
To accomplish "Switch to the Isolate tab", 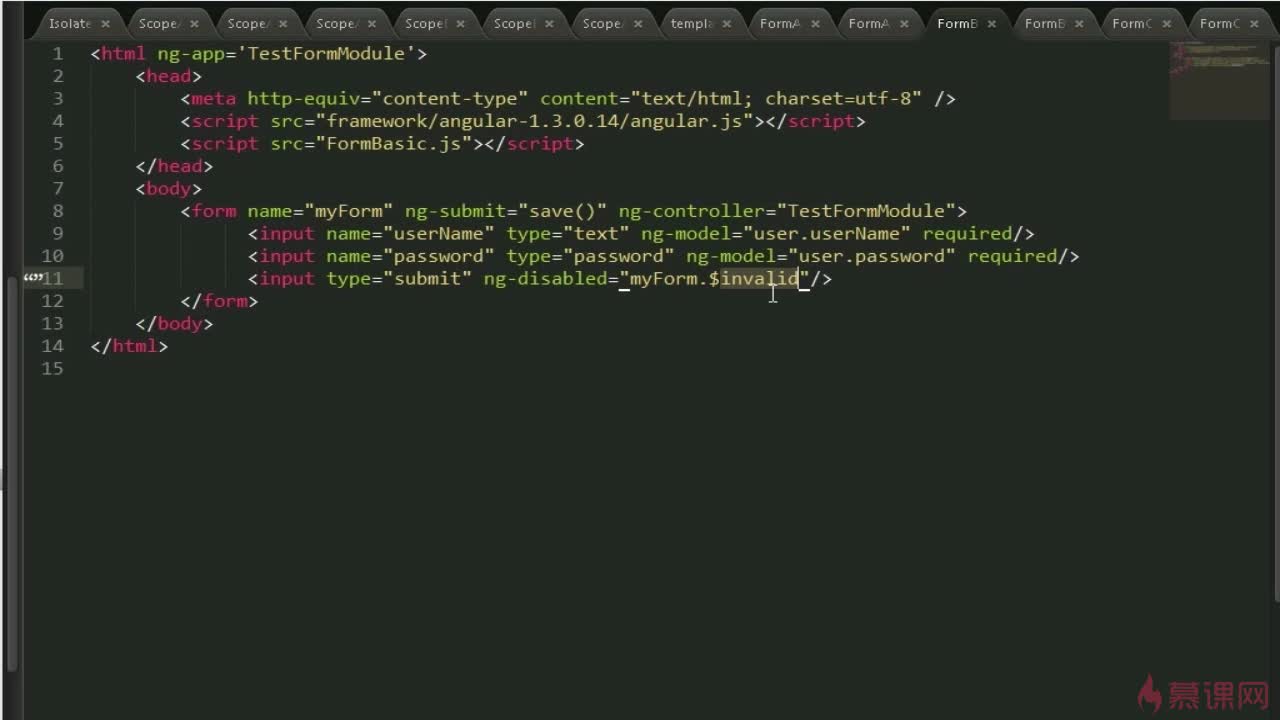I will click(x=69, y=23).
